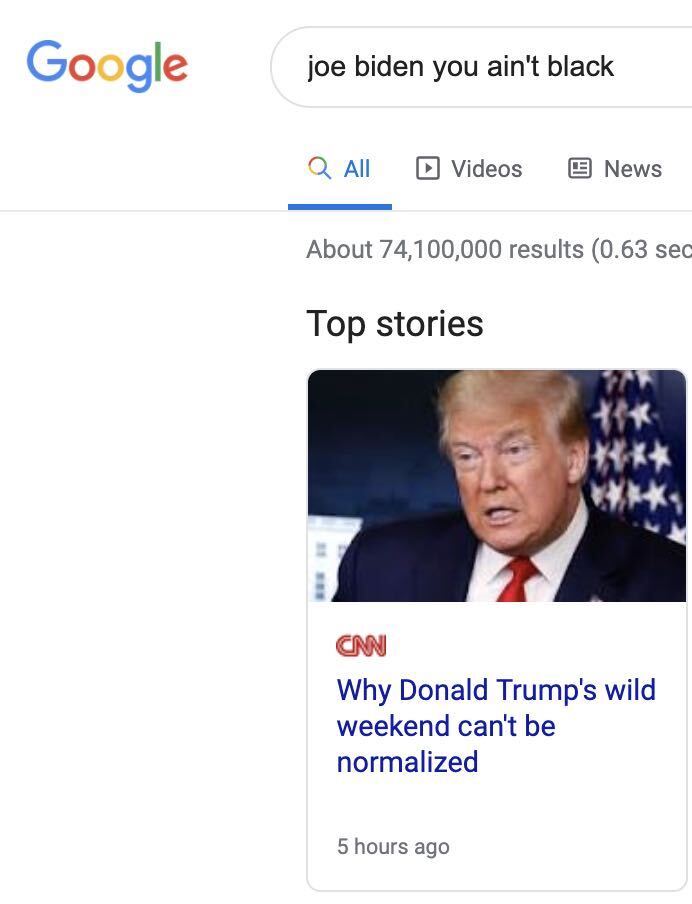The image size is (692, 904).
Task: Select the All results tab label
Action: pos(357,169)
